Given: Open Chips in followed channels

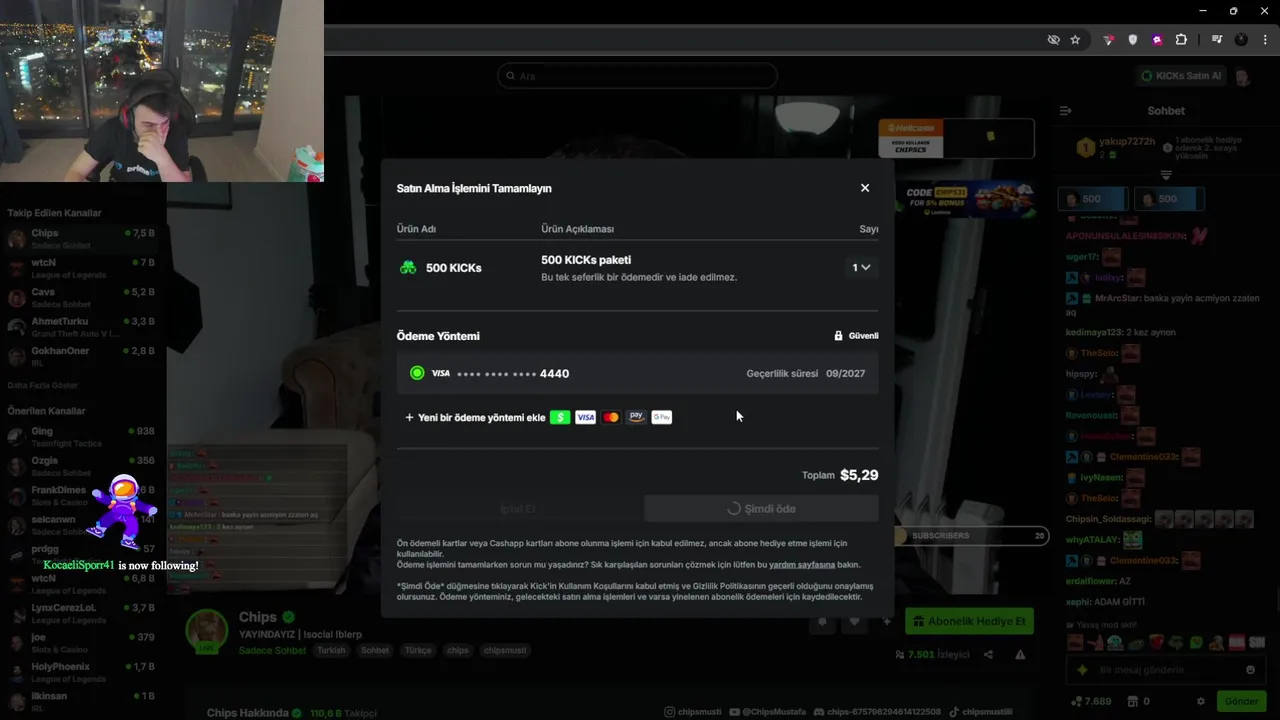Looking at the screenshot, I should [x=82, y=238].
